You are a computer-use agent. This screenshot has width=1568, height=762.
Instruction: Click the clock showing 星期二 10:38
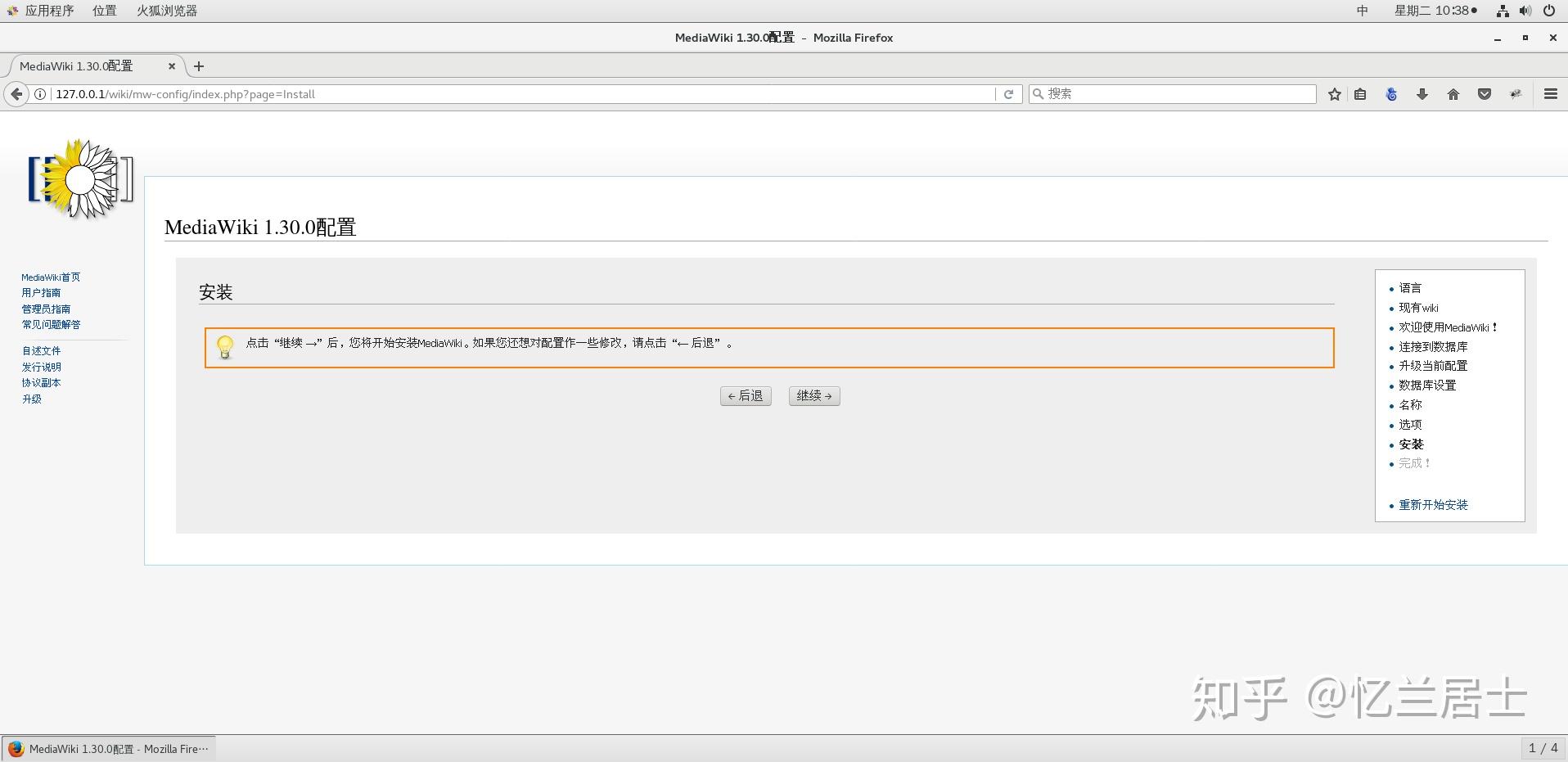[x=1435, y=11]
